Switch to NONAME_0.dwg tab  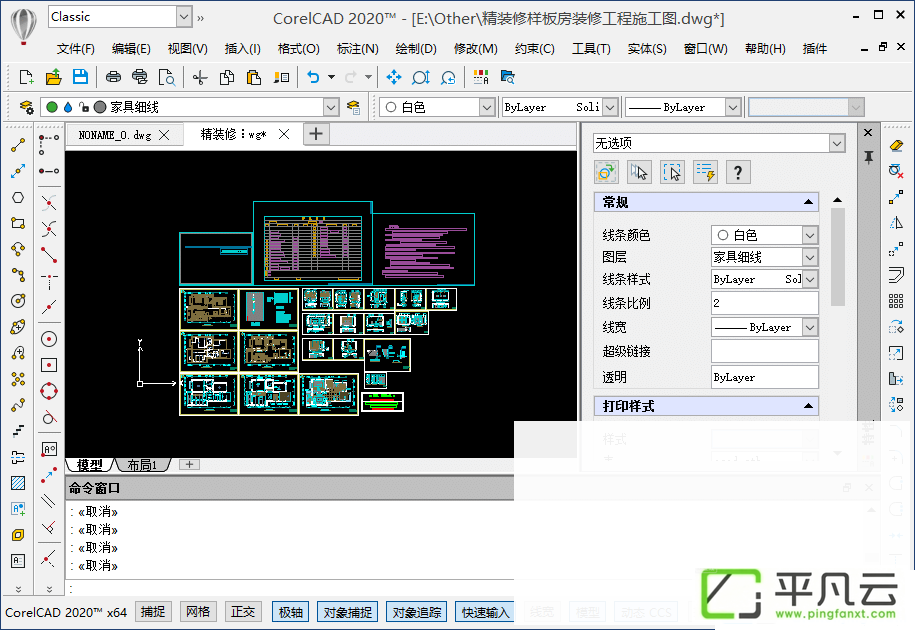point(115,135)
